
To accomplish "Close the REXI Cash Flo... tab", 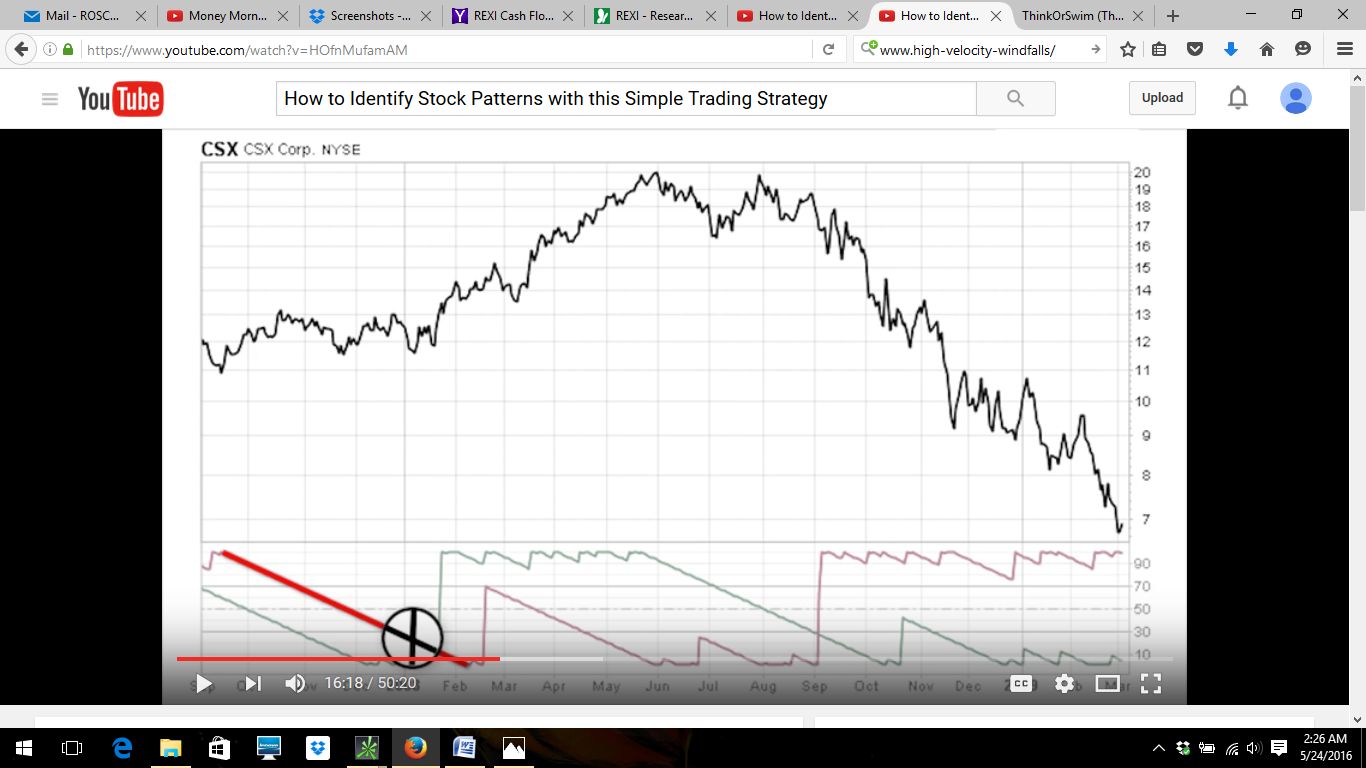I will click(568, 16).
